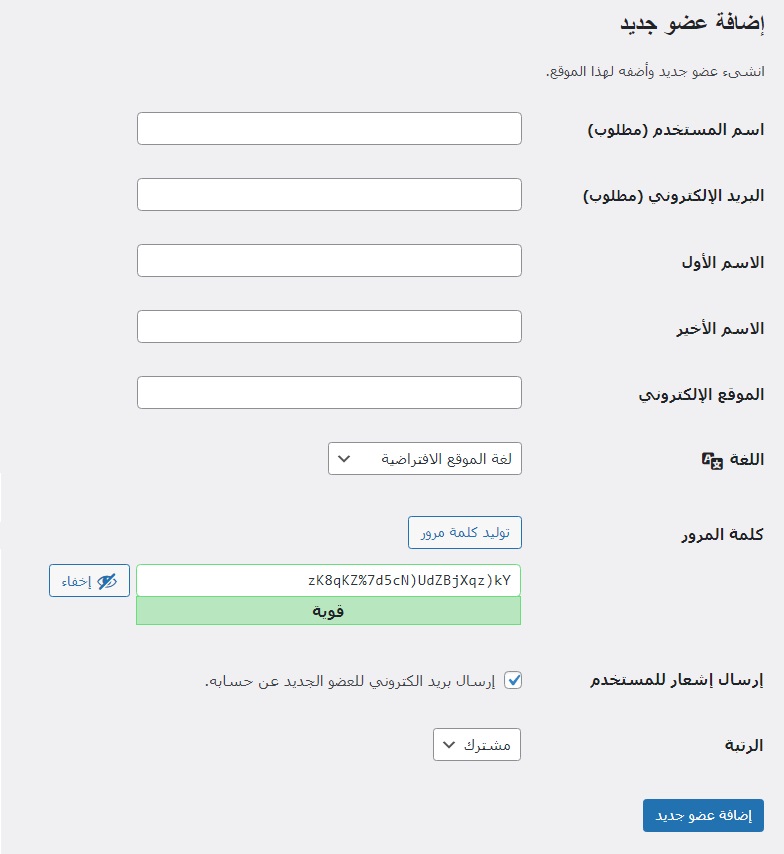Image resolution: width=784 pixels, height=854 pixels.
Task: Focus the username input field
Action: 329,129
